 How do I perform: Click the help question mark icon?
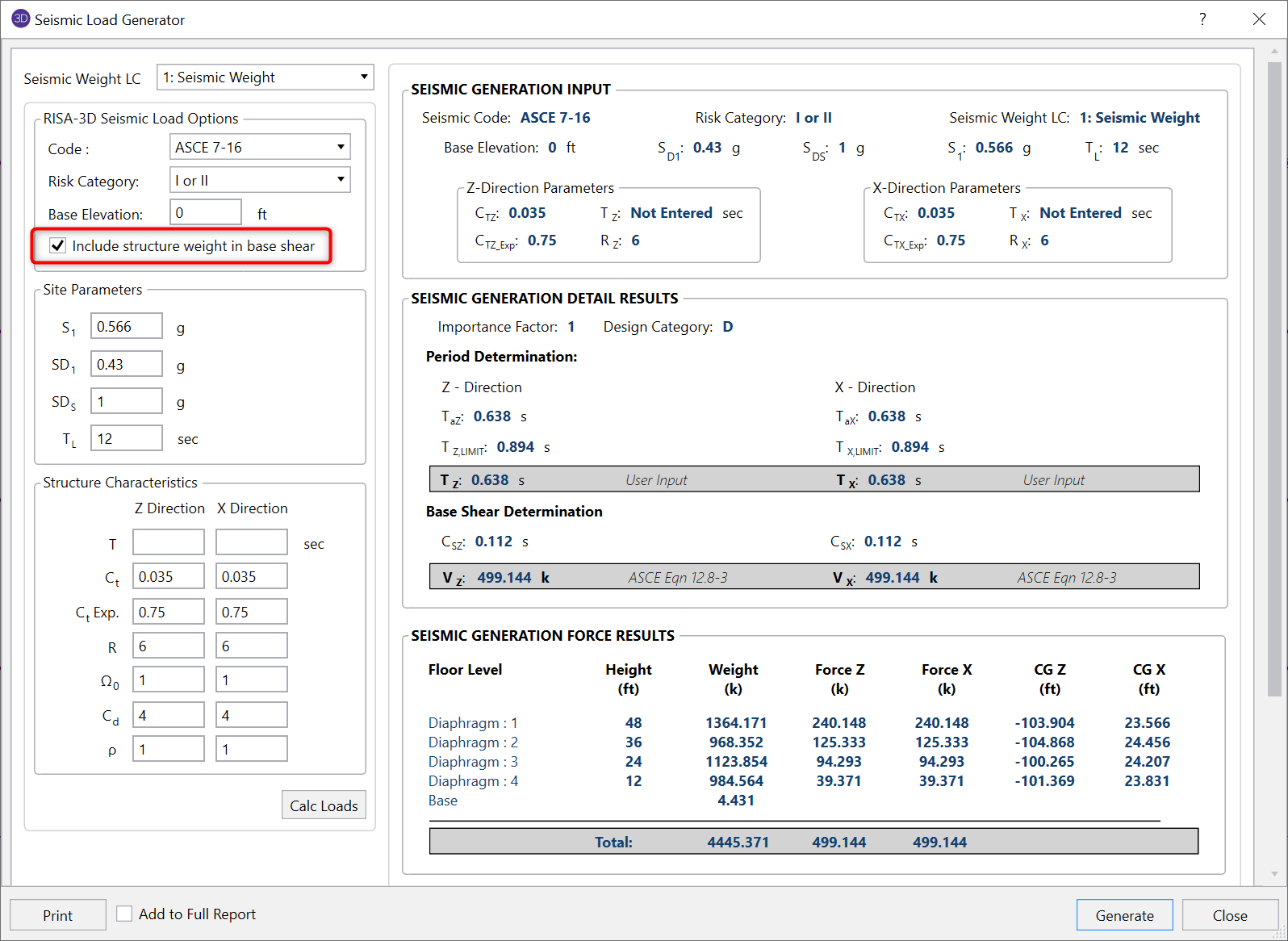tap(1202, 19)
